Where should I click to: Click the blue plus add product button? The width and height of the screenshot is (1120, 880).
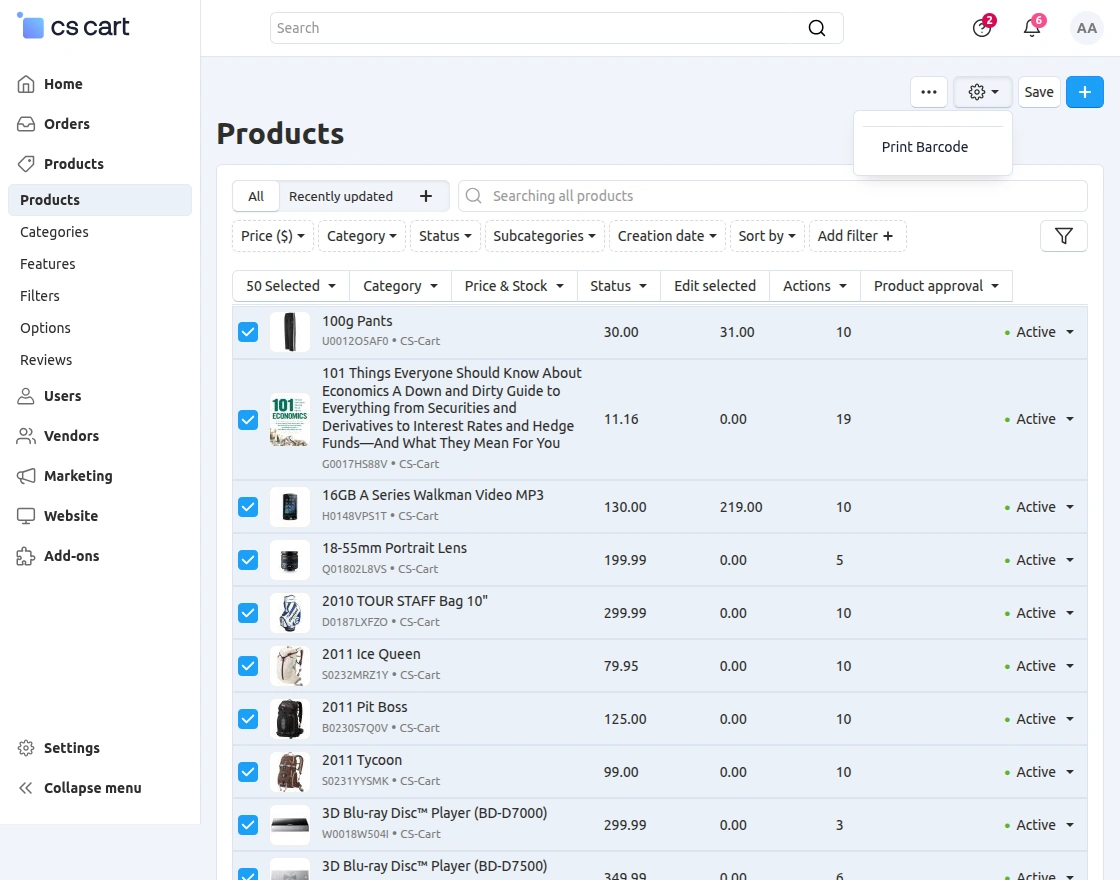(1084, 92)
